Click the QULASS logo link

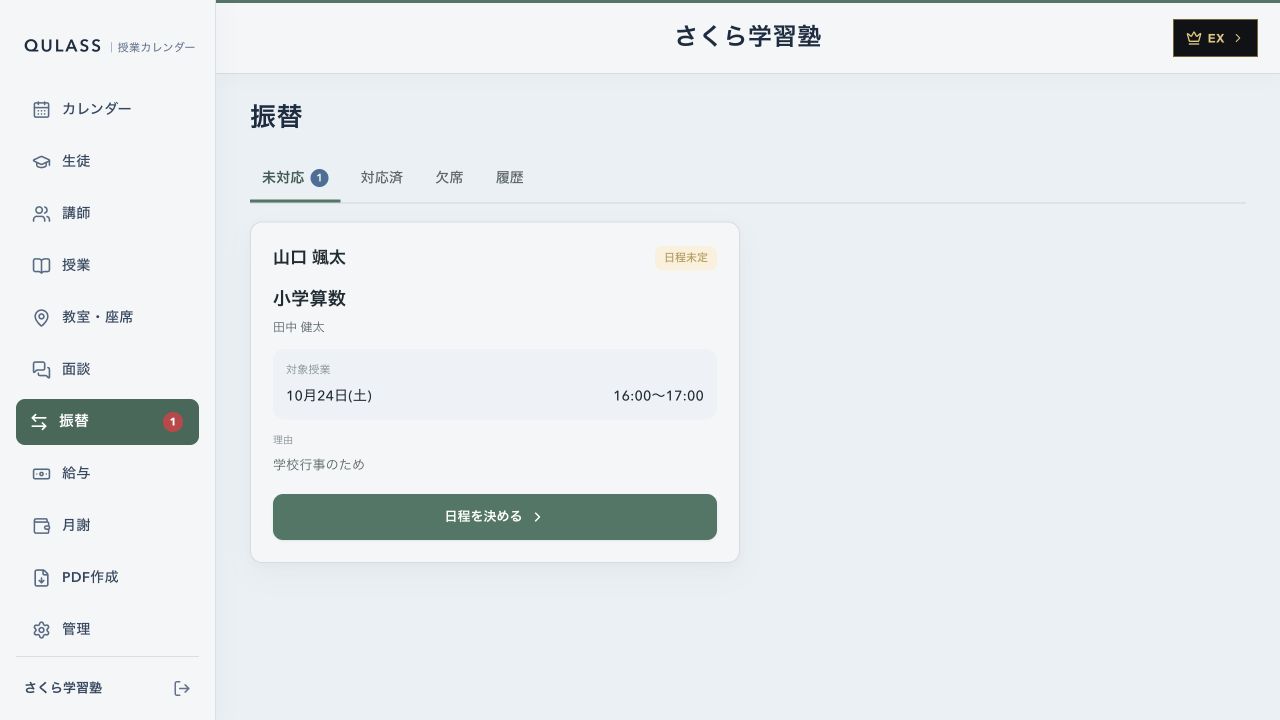tap(63, 46)
